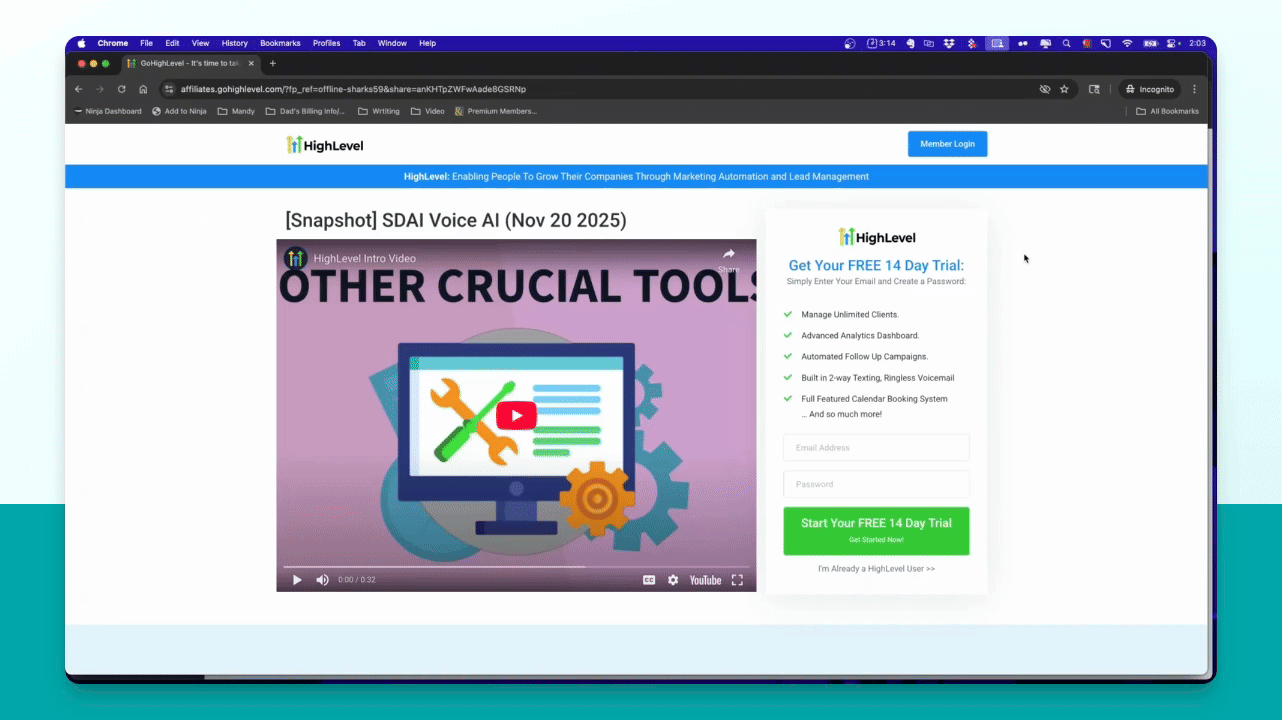Go back using the browser back arrow
Image resolution: width=1282 pixels, height=720 pixels.
[x=79, y=89]
